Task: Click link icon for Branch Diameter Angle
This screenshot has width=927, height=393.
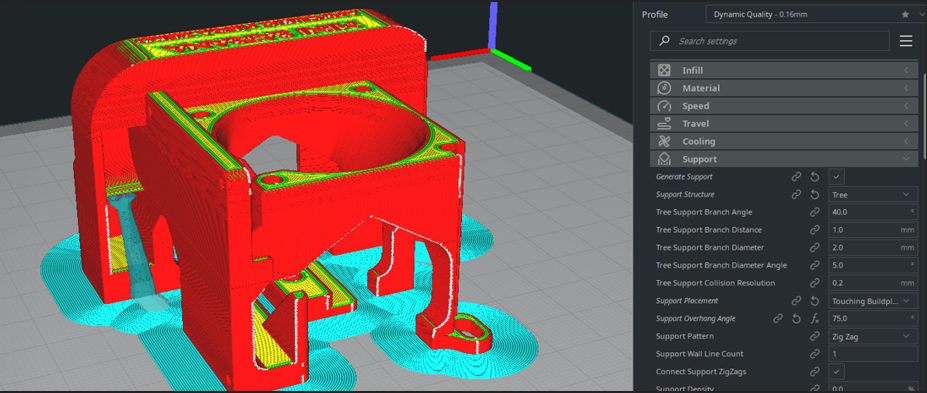Action: (815, 265)
